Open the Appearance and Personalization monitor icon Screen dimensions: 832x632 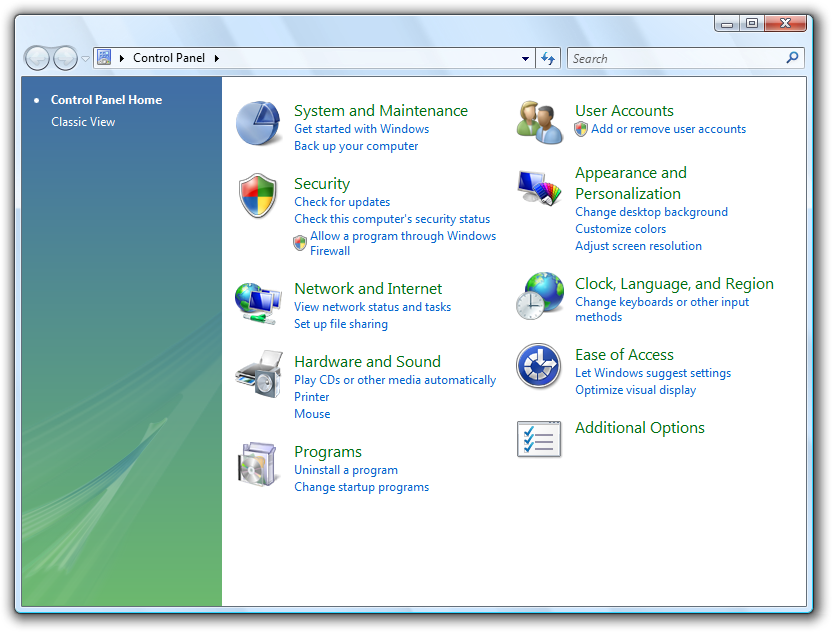(x=540, y=188)
